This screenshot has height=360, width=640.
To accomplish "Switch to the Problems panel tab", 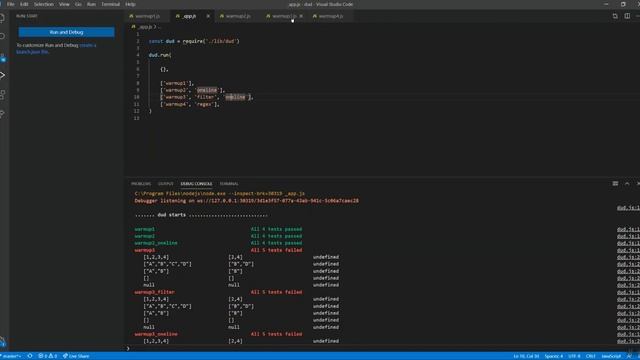I will [141, 184].
